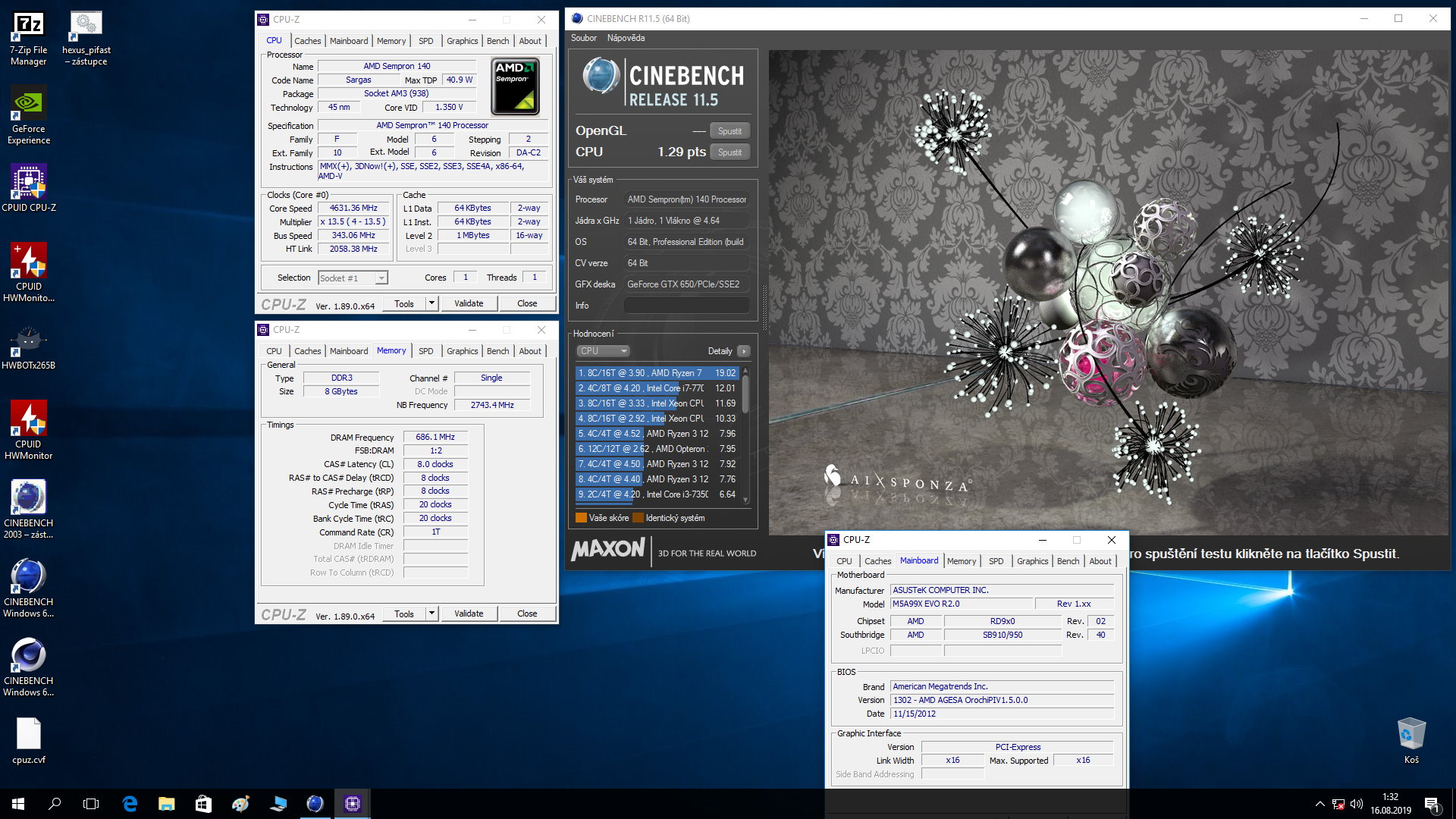Click Model field M5A99X EVO R2.0
Screen dimensions: 1456x819
(962, 604)
